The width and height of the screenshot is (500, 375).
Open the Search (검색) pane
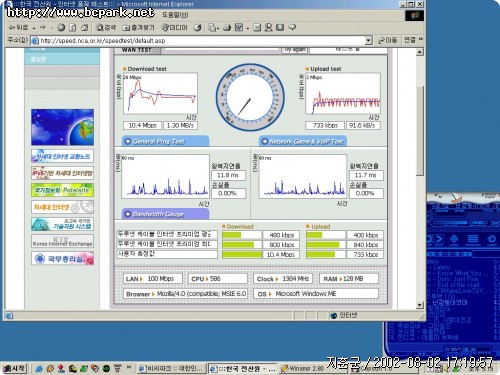(105, 28)
